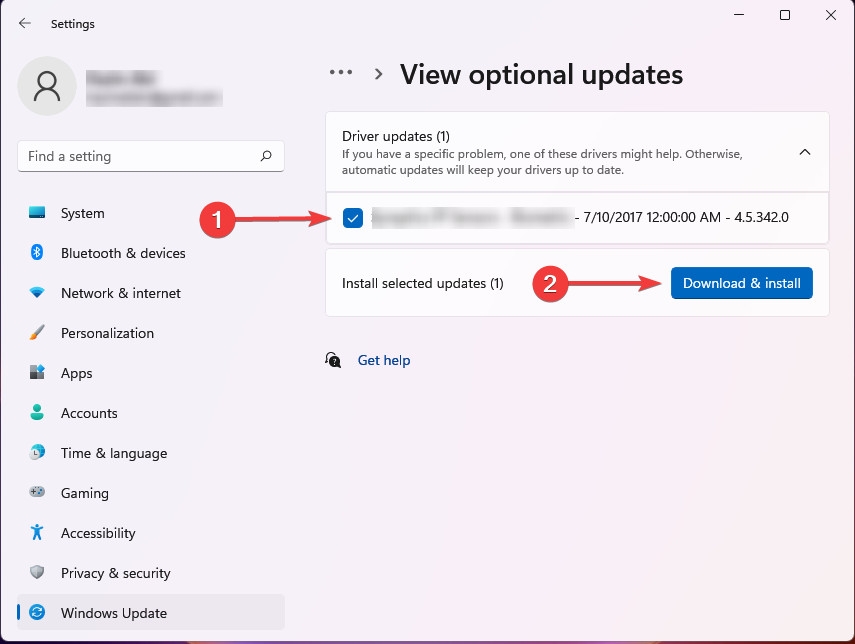
Task: Click the Gaming controller icon
Action: click(x=37, y=492)
